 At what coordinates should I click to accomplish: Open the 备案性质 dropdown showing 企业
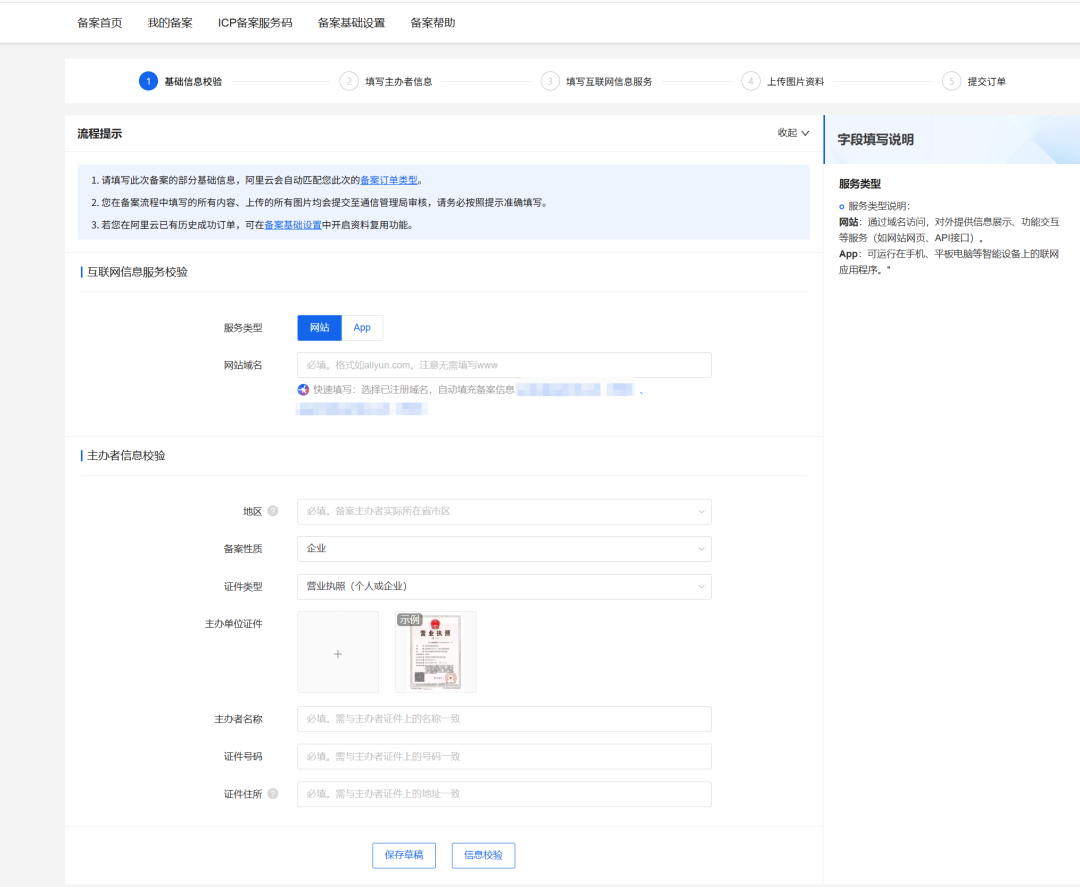tap(504, 549)
